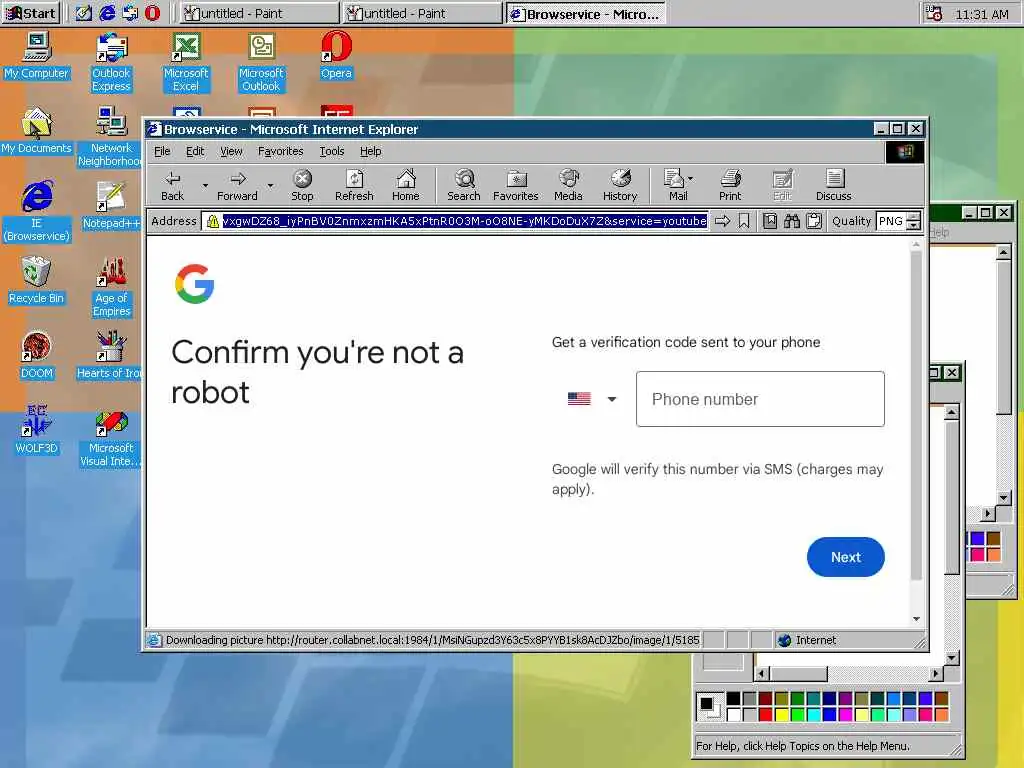Go to the Home page
1024x768 pixels.
406,185
